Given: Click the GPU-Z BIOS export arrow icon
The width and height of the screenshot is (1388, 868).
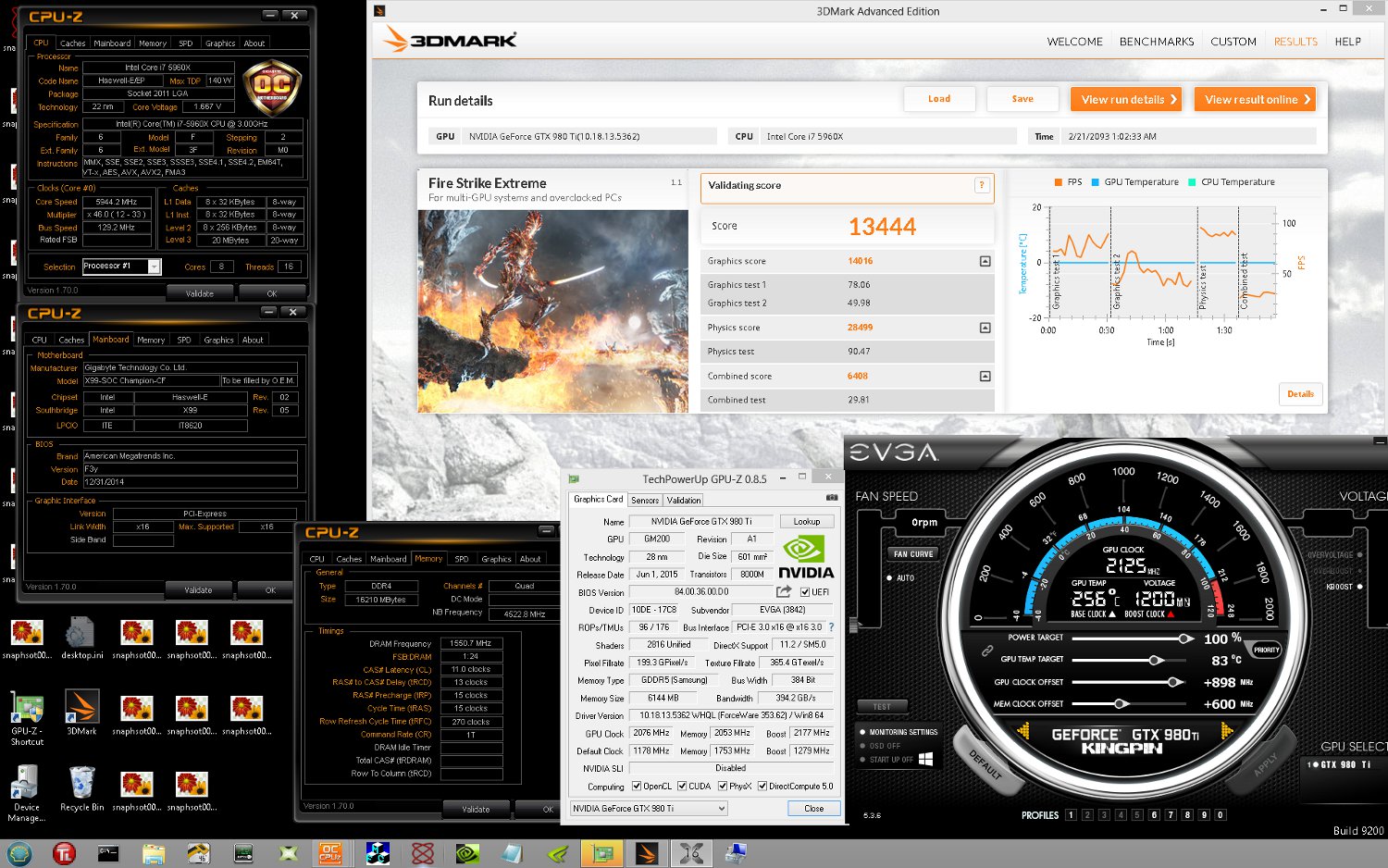Looking at the screenshot, I should click(784, 591).
